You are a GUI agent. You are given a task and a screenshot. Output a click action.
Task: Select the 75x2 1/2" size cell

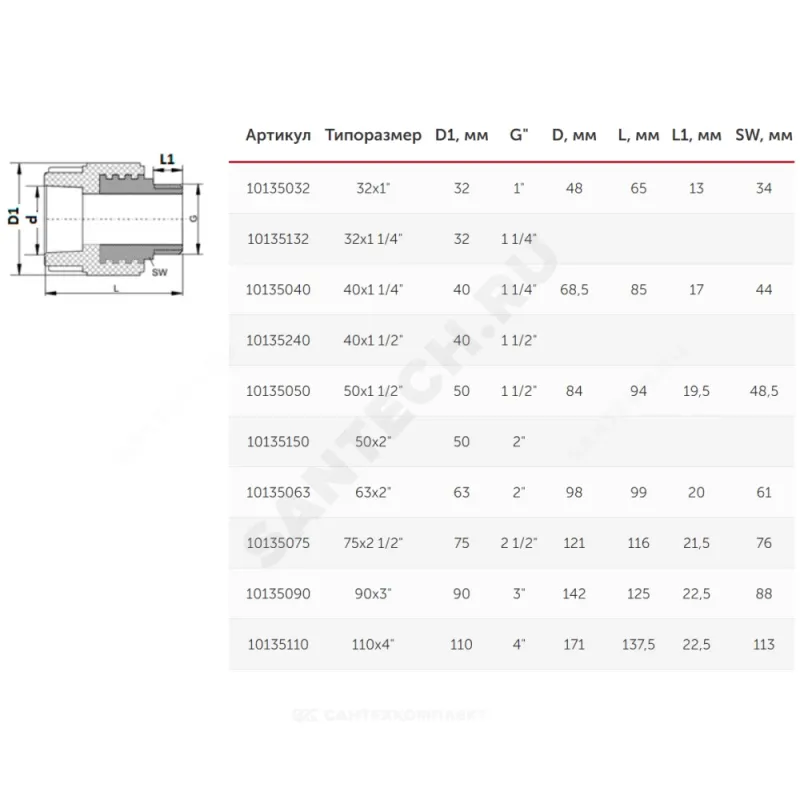[373, 543]
